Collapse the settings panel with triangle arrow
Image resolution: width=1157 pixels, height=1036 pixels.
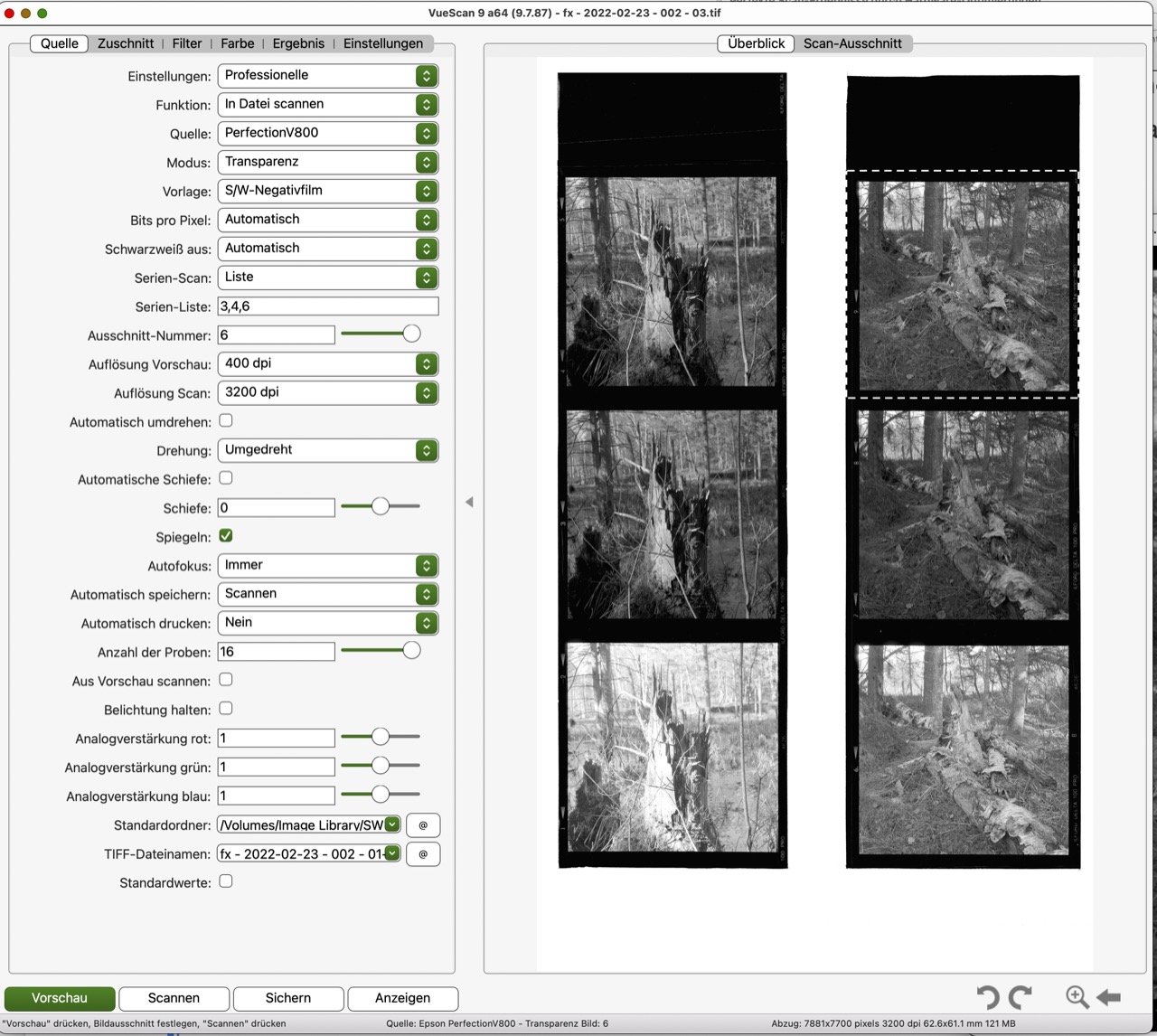click(x=469, y=502)
